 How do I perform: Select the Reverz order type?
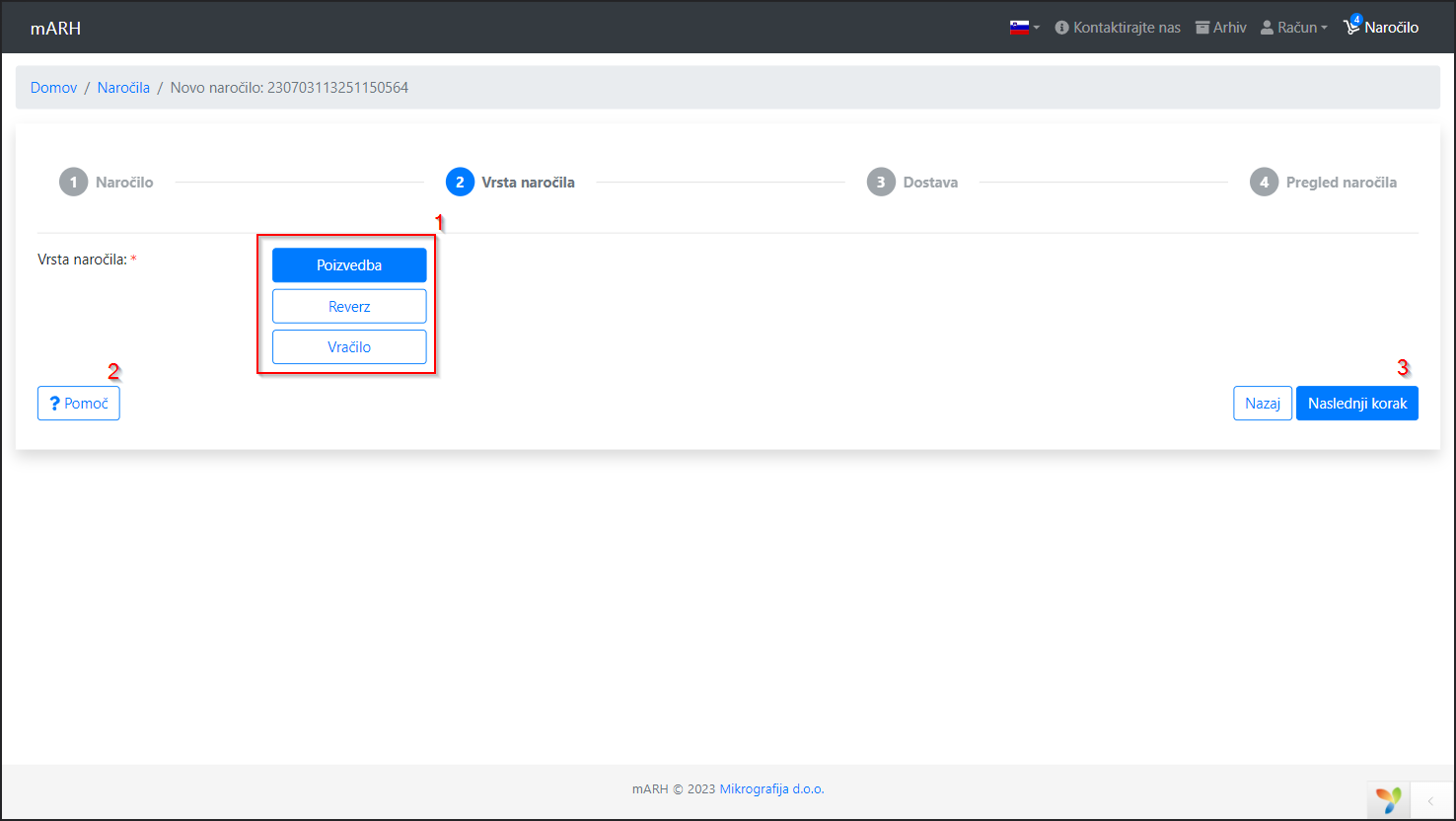[349, 307]
